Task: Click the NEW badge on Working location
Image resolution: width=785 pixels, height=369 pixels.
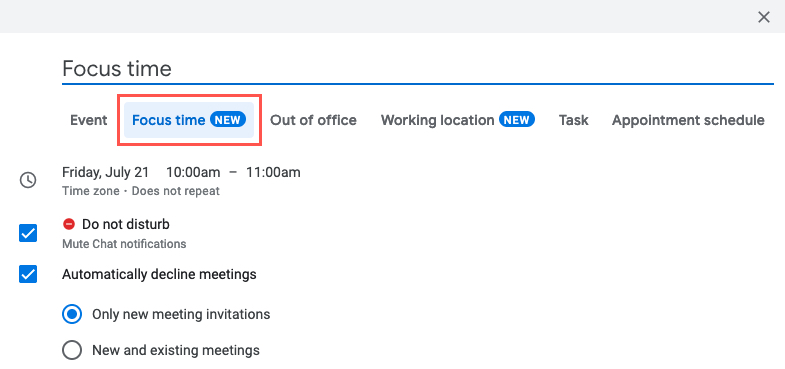Action: pyautogui.click(x=517, y=120)
